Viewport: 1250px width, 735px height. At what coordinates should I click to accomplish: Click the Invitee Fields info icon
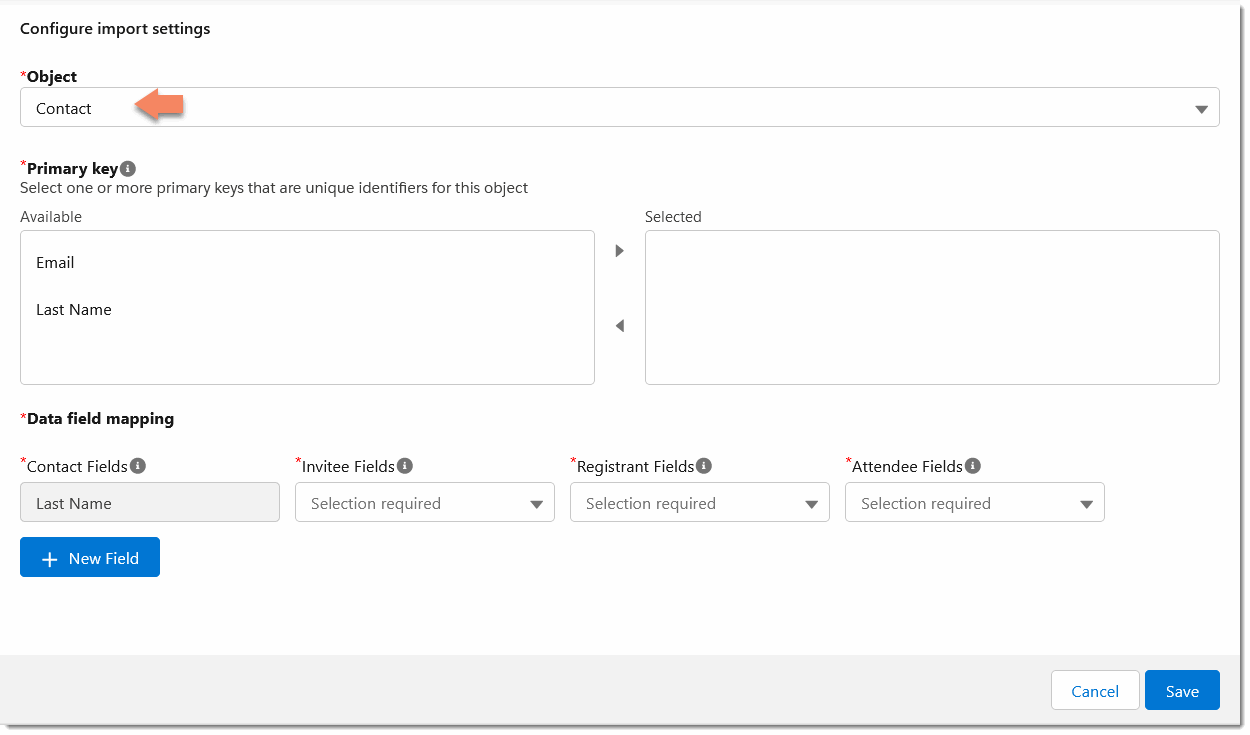[x=404, y=465]
